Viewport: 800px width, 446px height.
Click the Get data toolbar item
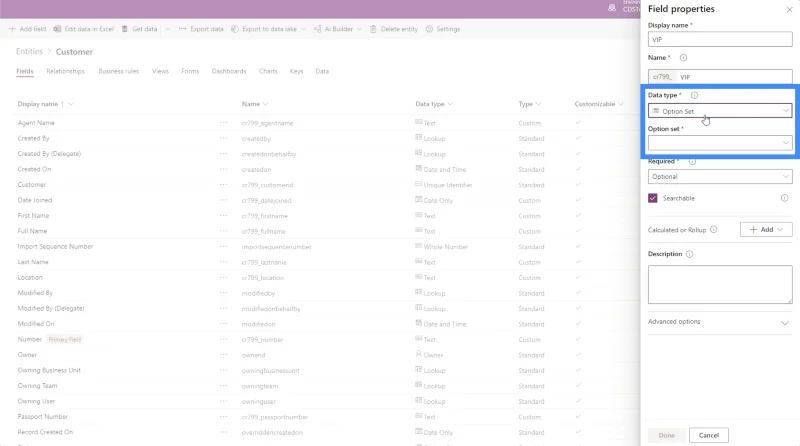click(139, 29)
